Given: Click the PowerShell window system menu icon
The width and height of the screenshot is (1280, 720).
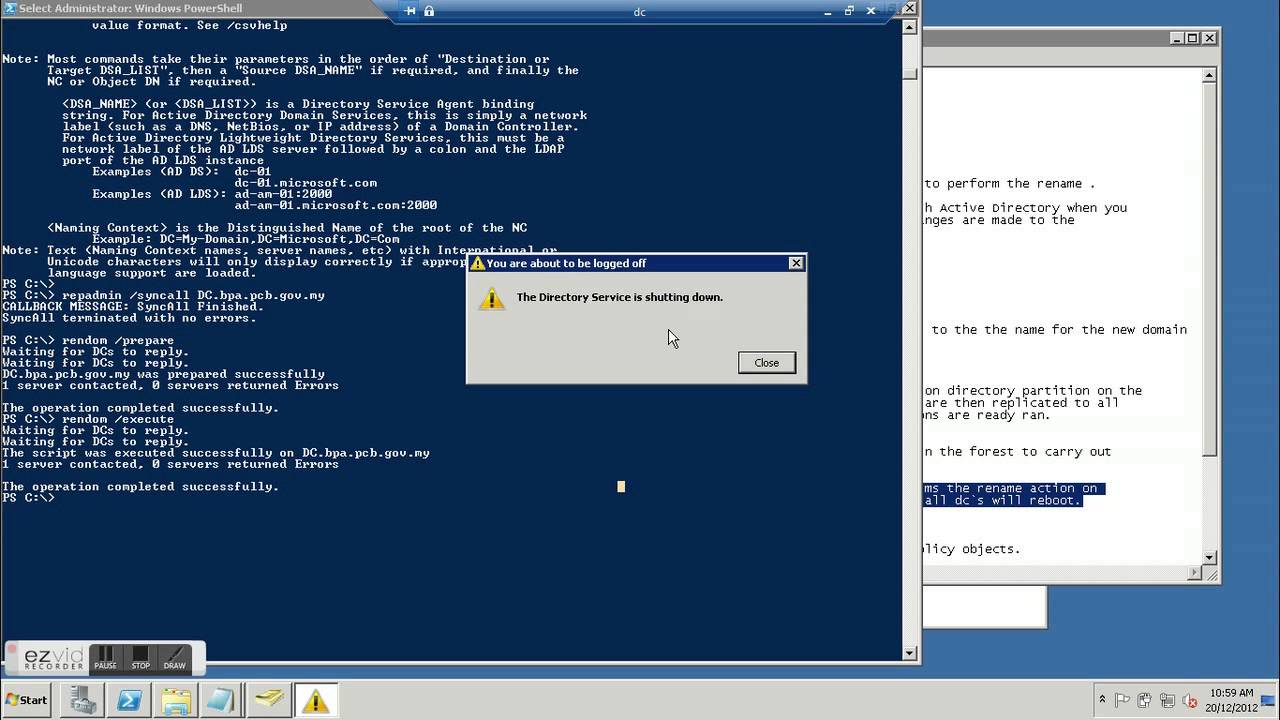Looking at the screenshot, I should click(9, 8).
